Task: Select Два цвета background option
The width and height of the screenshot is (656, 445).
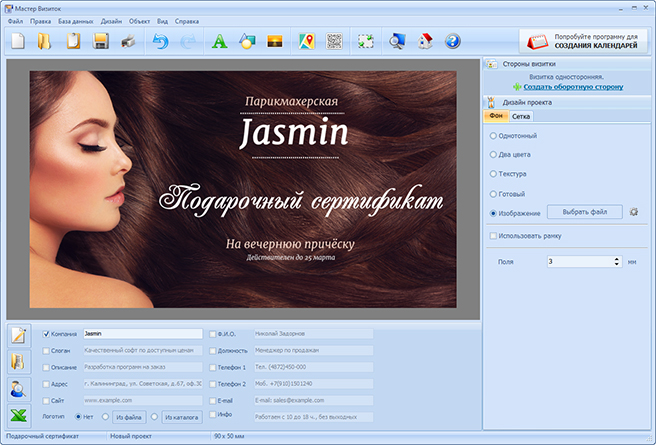Action: click(x=493, y=155)
